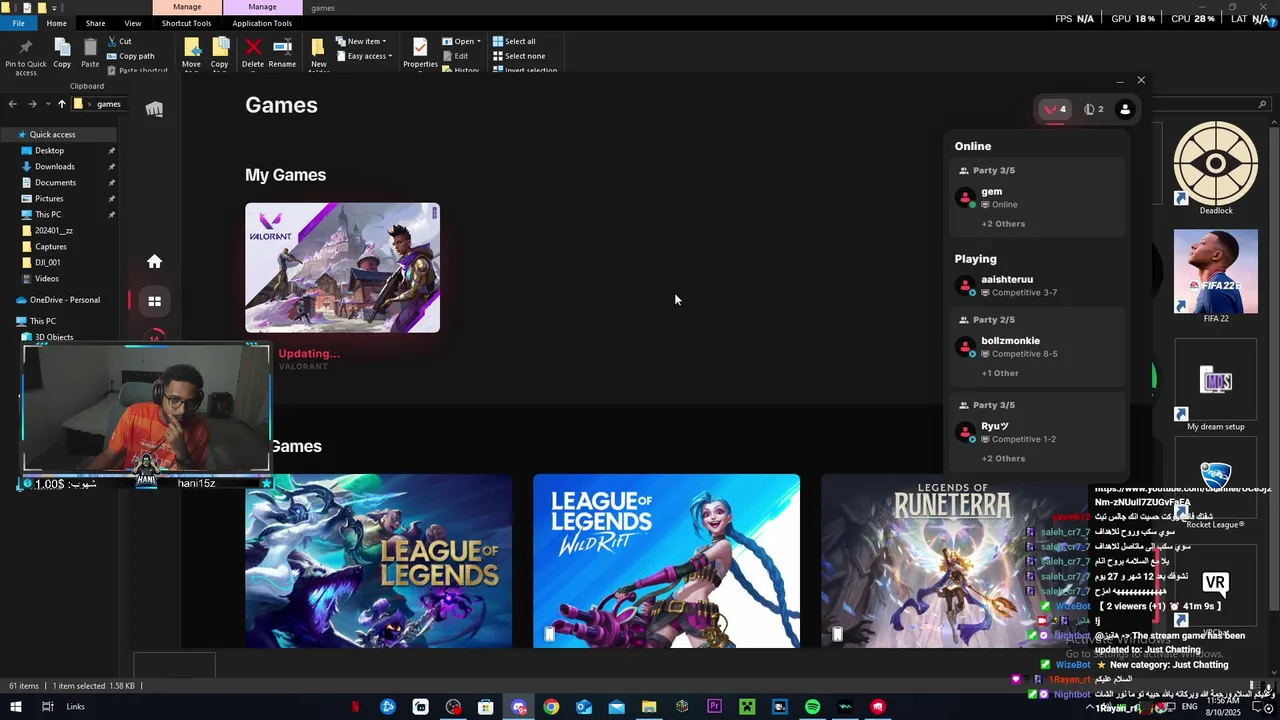Open Premiere Pro from the taskbar
This screenshot has height=720, width=1280.
click(x=714, y=707)
